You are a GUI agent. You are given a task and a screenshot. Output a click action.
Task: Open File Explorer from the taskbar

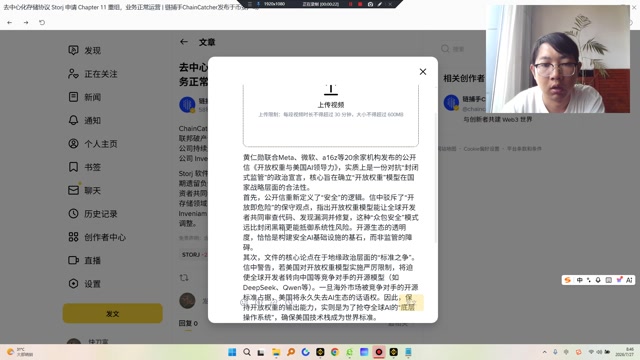point(276,352)
